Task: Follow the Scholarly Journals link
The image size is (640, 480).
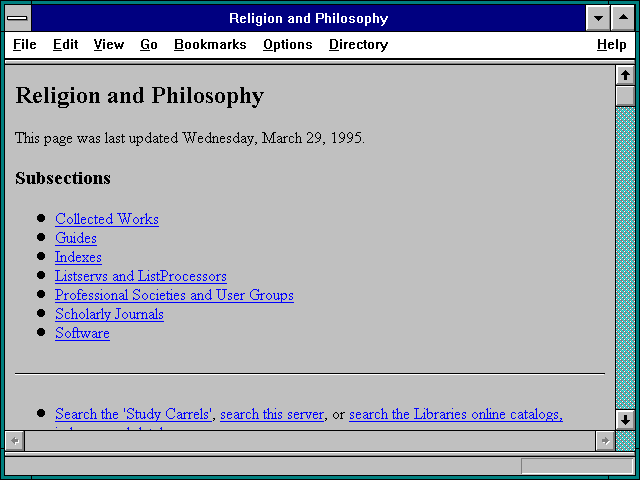Action: click(109, 314)
